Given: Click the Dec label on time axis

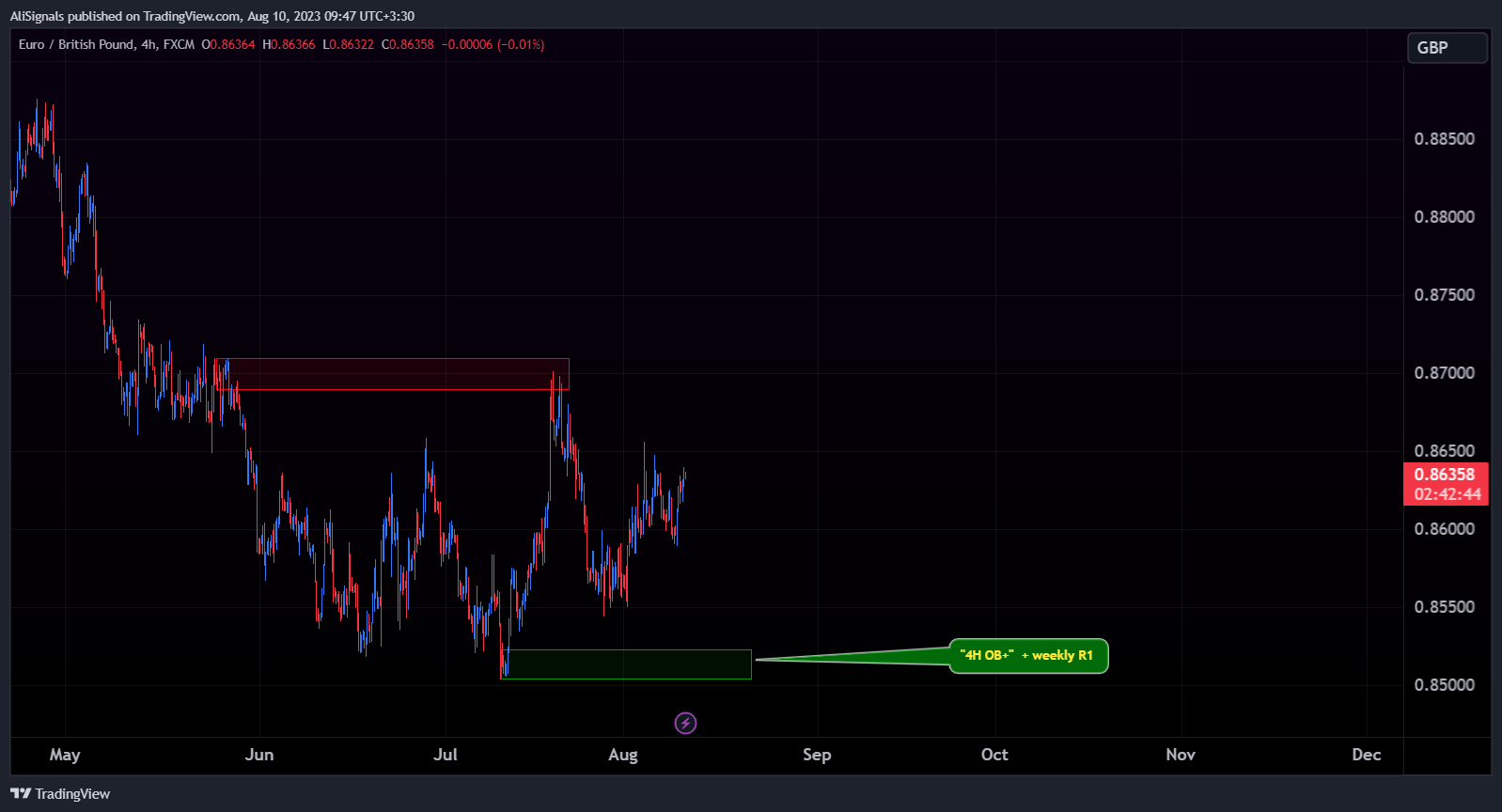Looking at the screenshot, I should (1367, 755).
